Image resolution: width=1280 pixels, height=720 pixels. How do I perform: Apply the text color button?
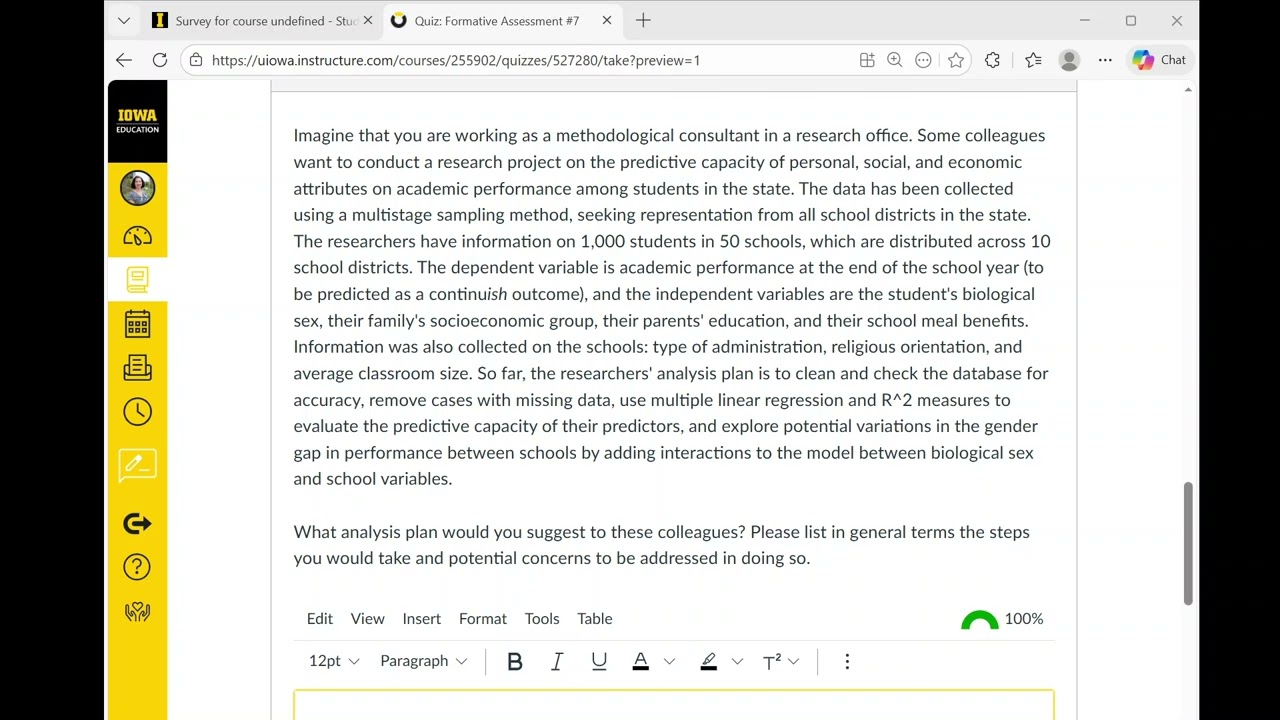[x=641, y=661]
